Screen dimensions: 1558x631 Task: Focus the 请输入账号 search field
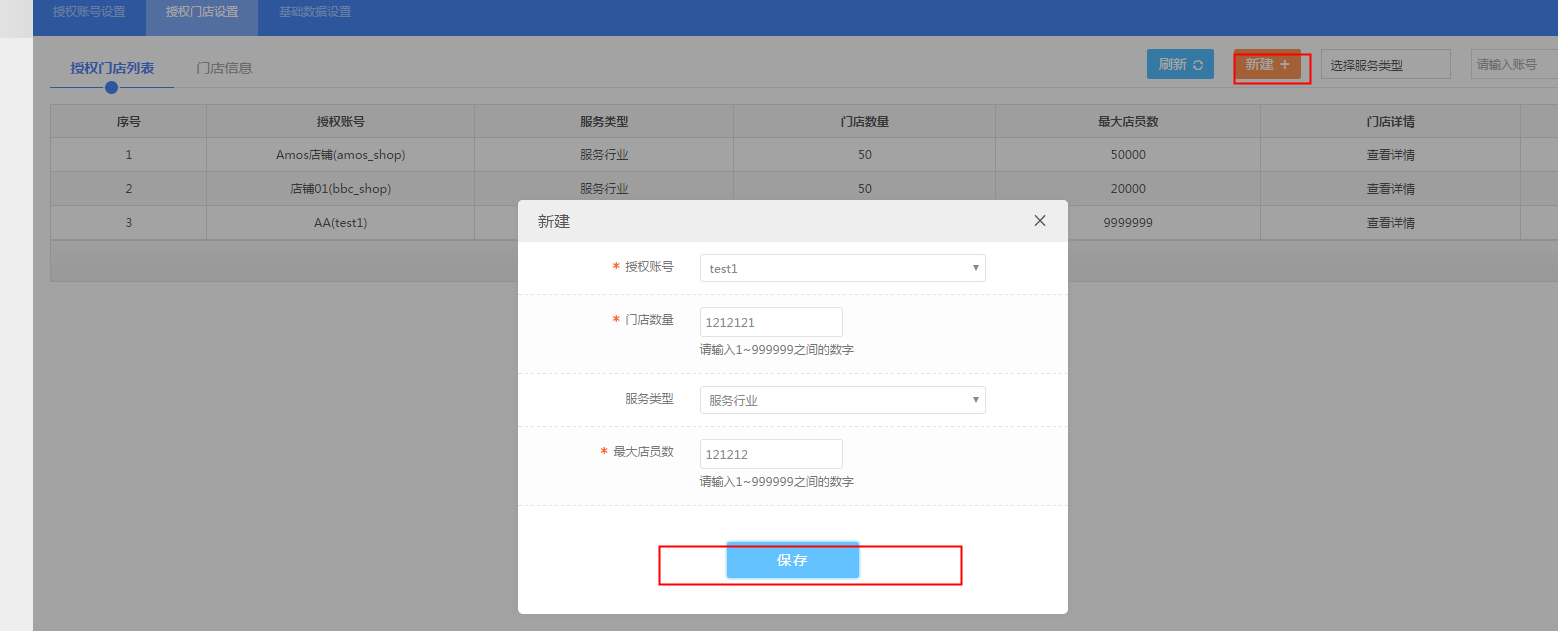tap(1513, 64)
